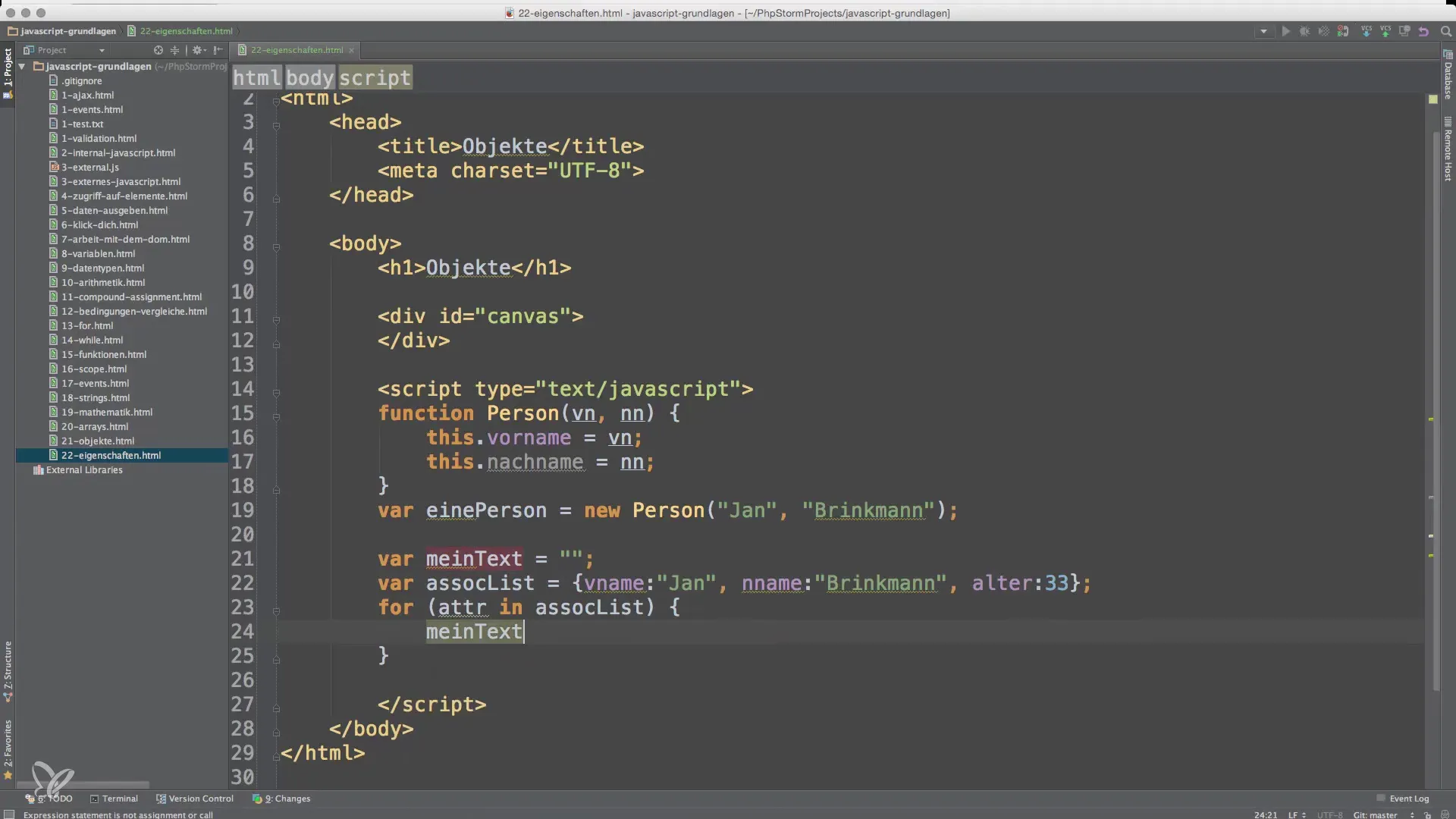
Task: Click cursor position 24:21 in status bar
Action: (1265, 814)
